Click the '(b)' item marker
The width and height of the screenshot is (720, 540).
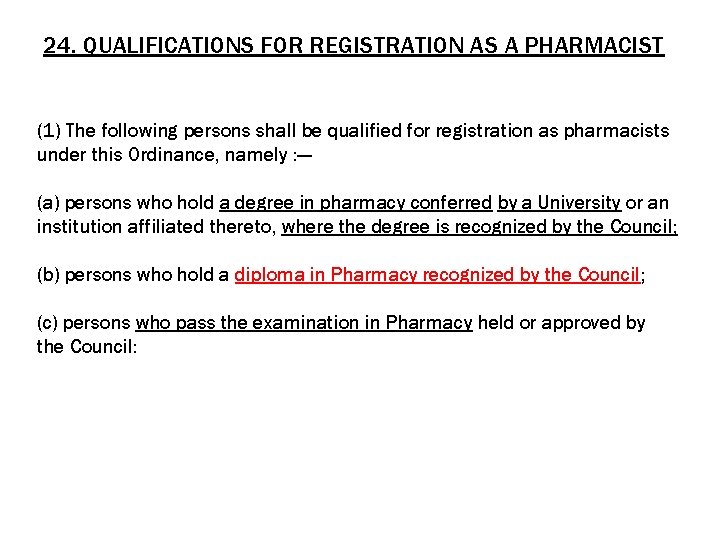pos(48,275)
